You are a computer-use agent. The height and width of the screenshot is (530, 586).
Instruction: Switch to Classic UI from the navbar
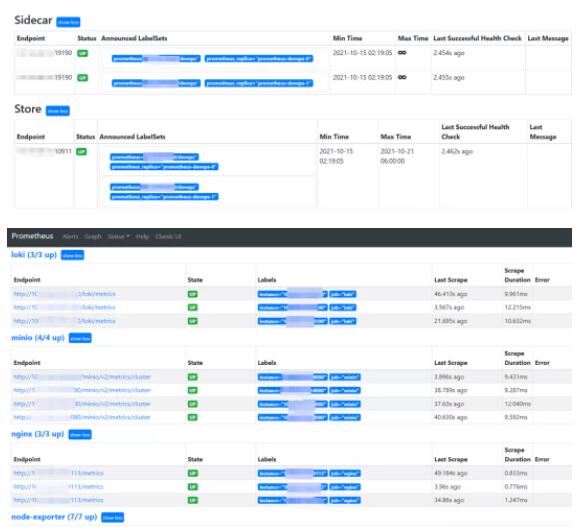[168, 237]
